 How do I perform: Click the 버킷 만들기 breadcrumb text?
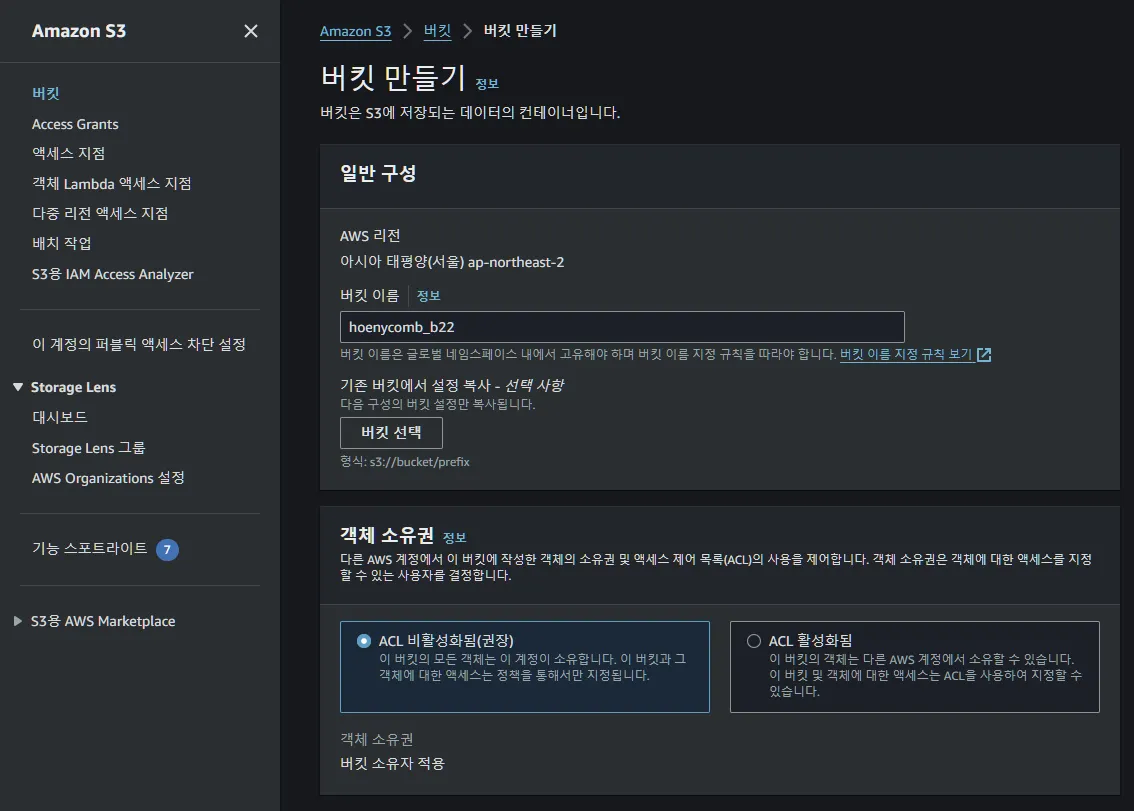point(520,31)
